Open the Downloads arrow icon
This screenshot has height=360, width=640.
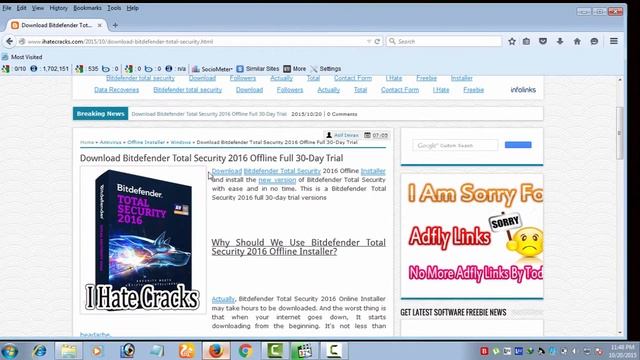click(x=560, y=41)
